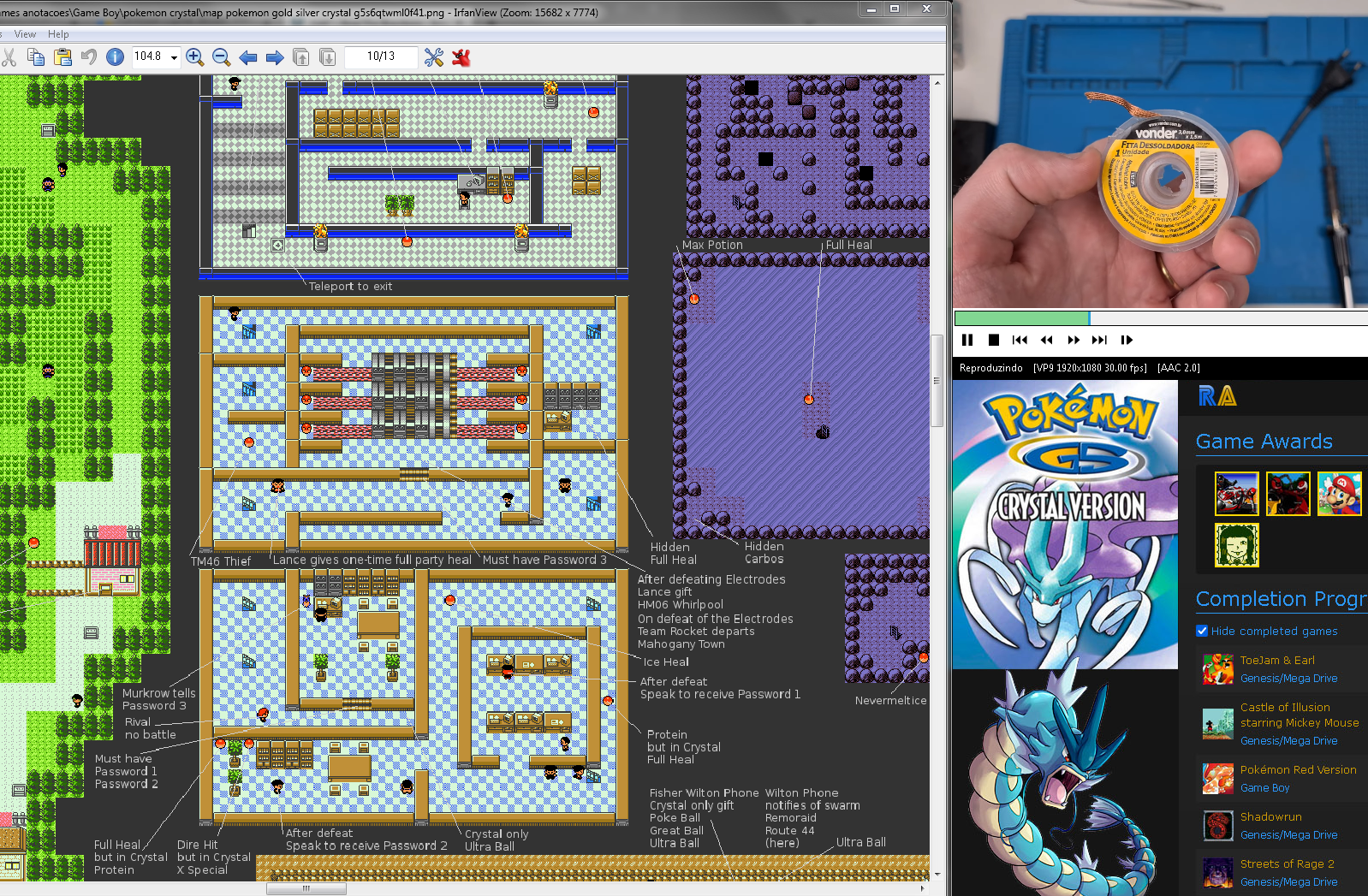Click the 10/13 image counter field

381,56
